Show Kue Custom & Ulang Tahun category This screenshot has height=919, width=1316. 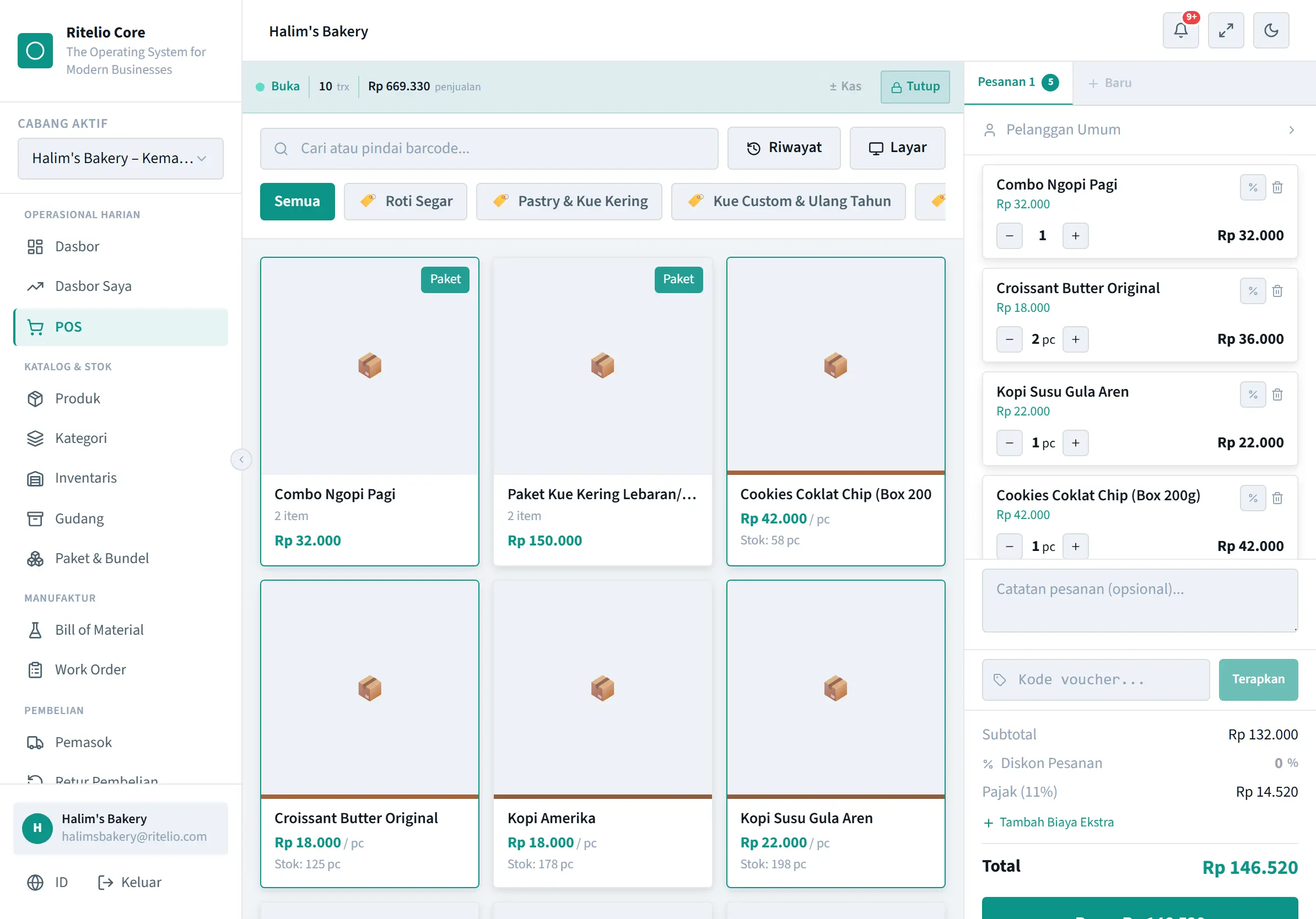click(x=788, y=202)
